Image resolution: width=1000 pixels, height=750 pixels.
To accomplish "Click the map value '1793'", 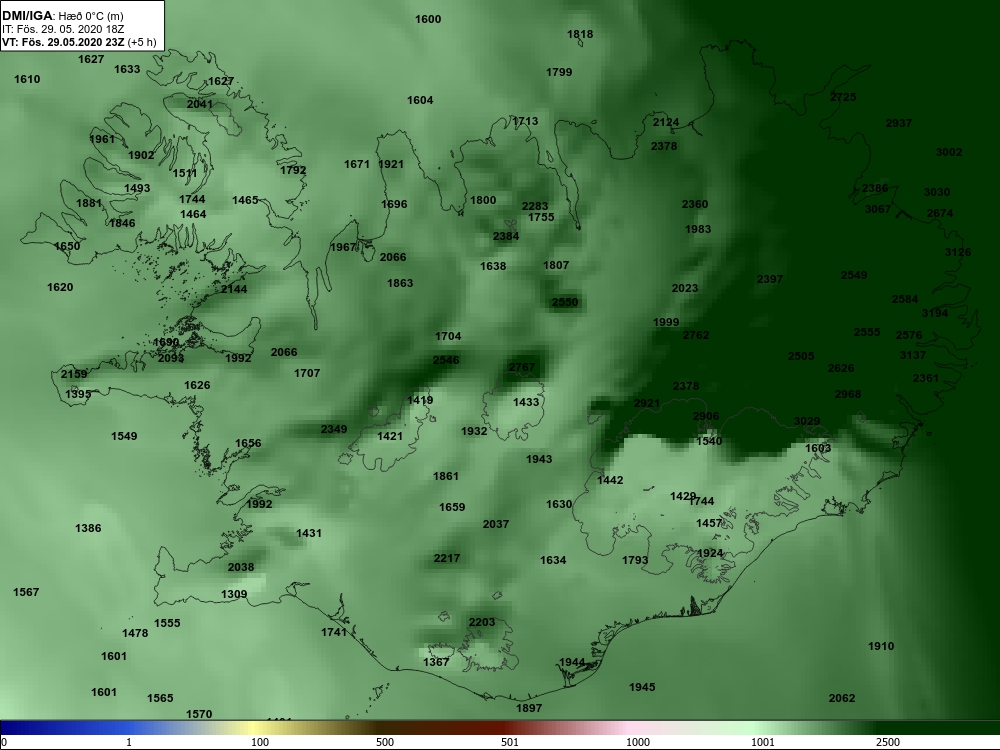I will [x=635, y=560].
